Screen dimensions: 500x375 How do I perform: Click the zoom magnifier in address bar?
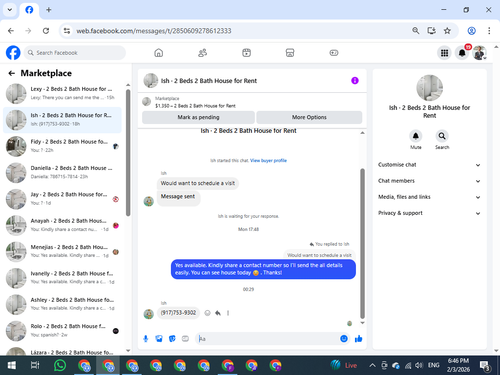click(416, 31)
